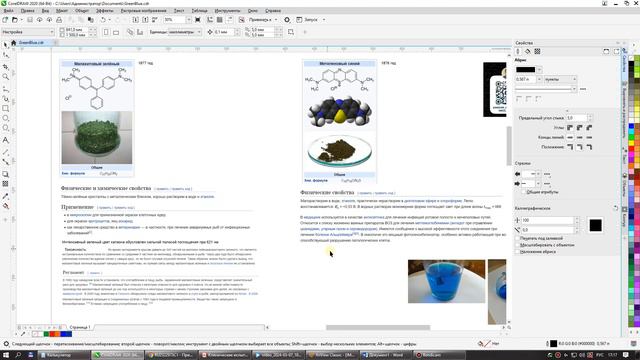This screenshot has width=640, height=360.
Task: Enable 'Масштабировать с объектом' checkbox
Action: [517, 245]
